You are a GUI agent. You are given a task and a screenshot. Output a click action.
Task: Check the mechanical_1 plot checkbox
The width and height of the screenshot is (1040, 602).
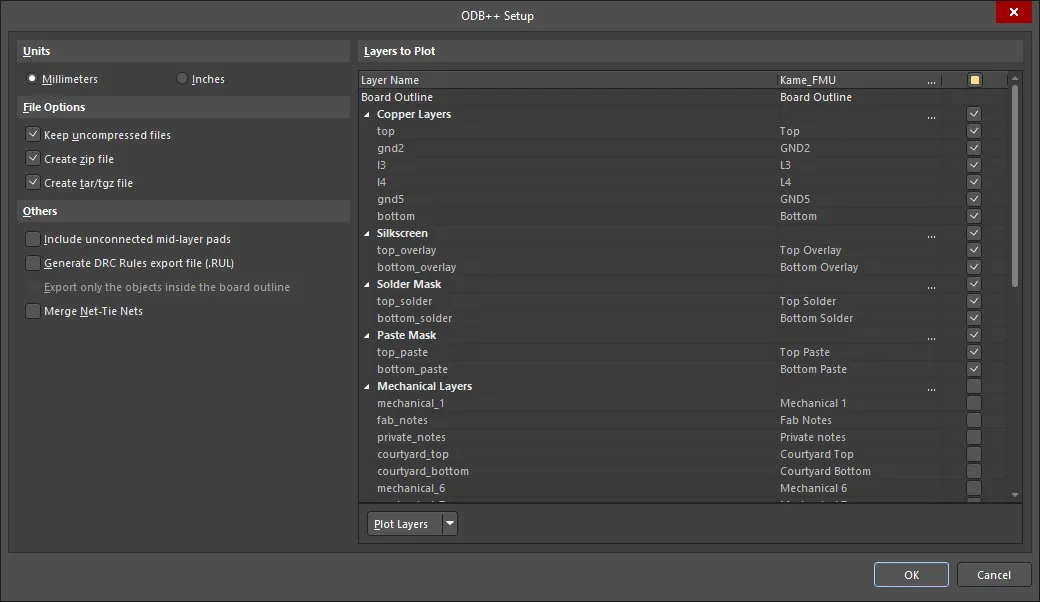click(x=974, y=403)
